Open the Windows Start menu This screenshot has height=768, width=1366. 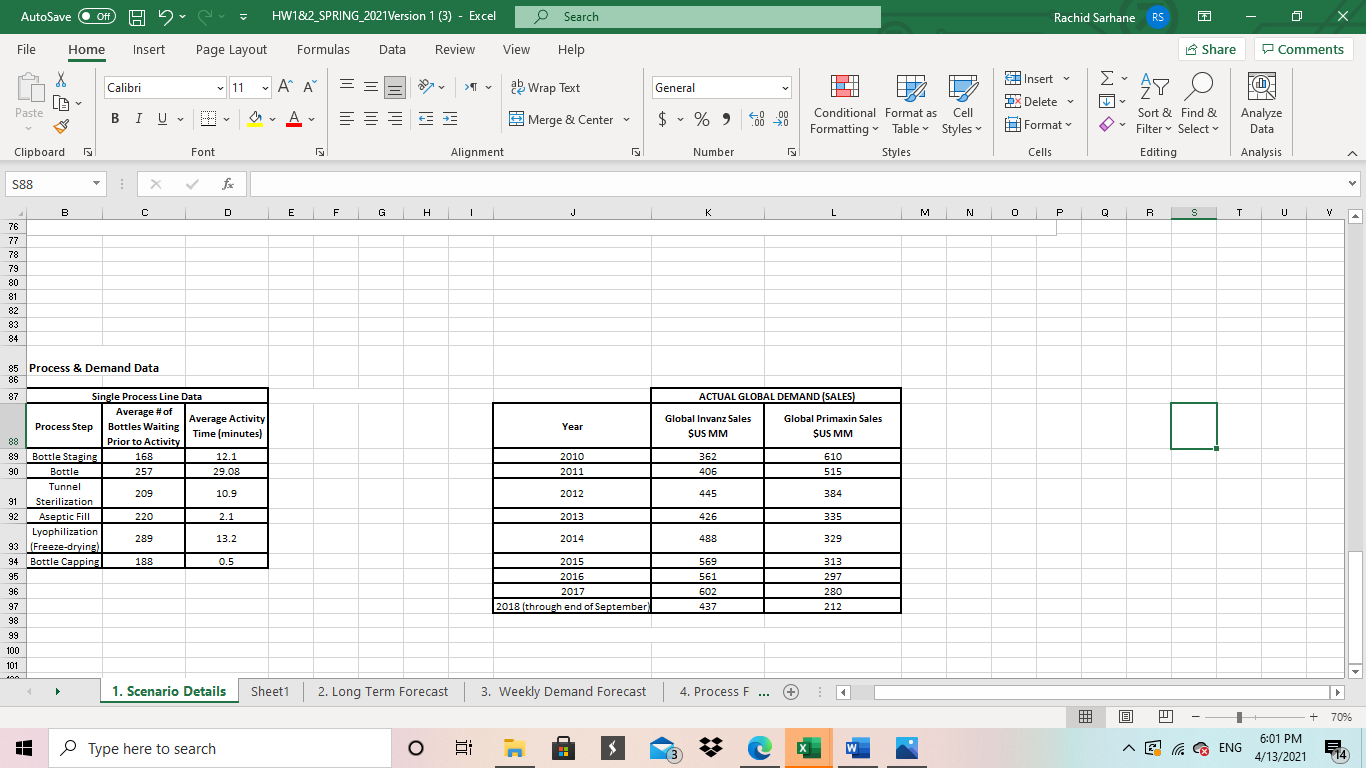pos(23,748)
